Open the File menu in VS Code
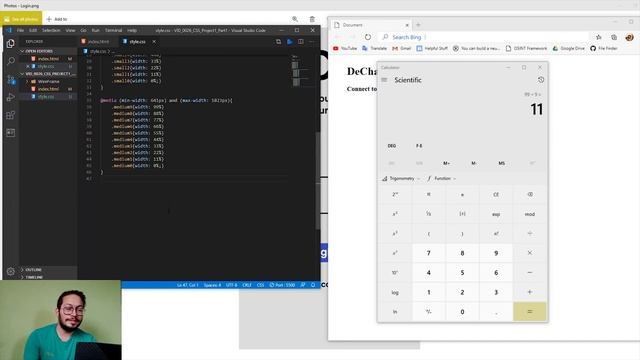Viewport: 640px width, 360px height. point(20,31)
